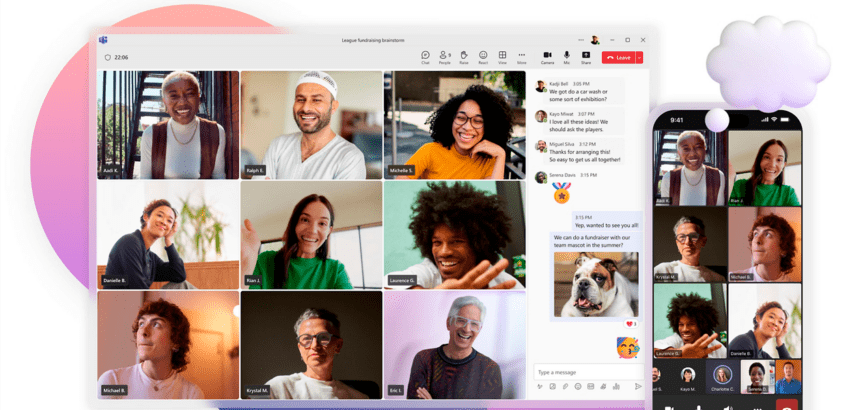Image resolution: width=860 pixels, height=410 pixels.
Task: Open the Chat panel from meeting toolbar
Action: tap(425, 56)
